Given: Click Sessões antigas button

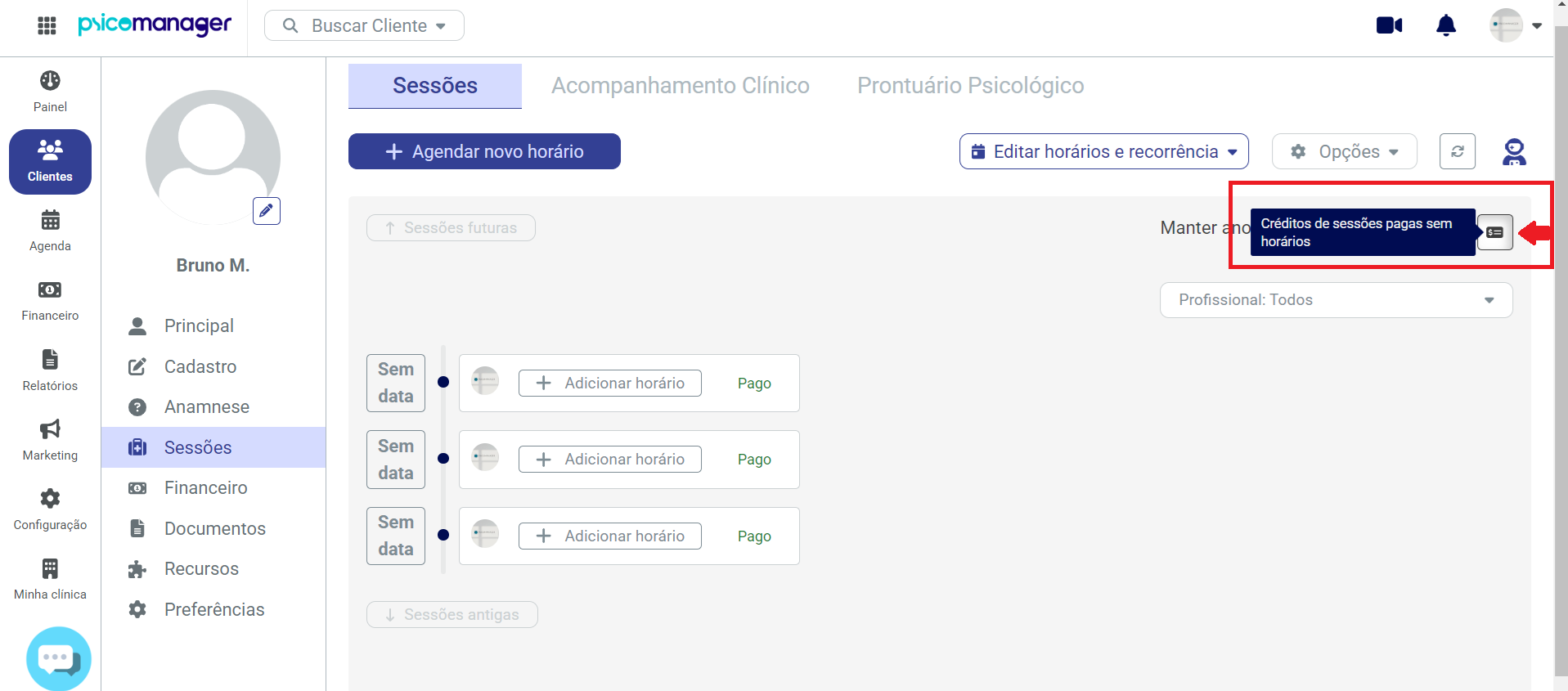Looking at the screenshot, I should click(x=452, y=614).
